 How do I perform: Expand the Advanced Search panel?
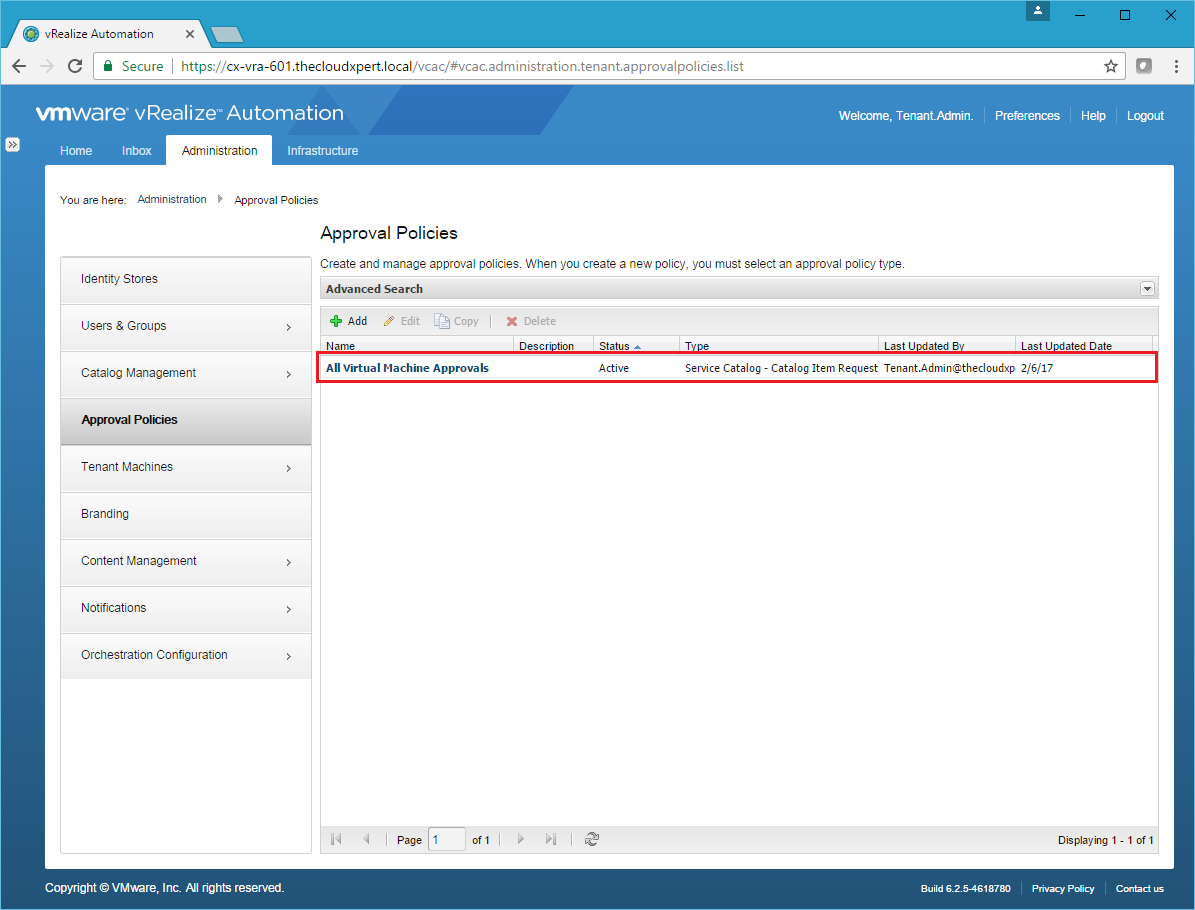point(1147,289)
